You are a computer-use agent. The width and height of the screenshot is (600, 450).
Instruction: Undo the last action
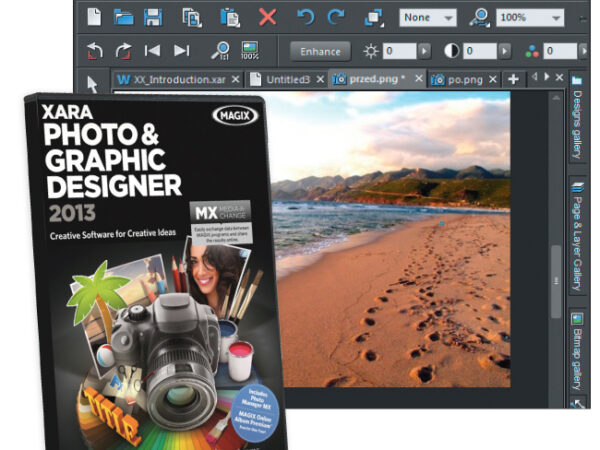[x=307, y=17]
